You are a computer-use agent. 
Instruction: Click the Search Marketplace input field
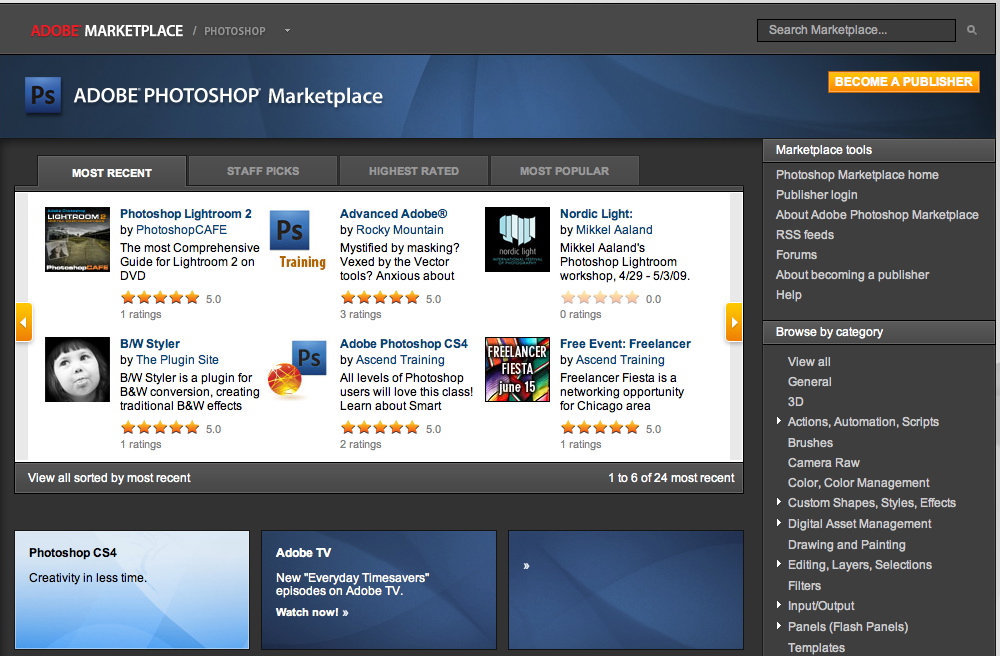pos(856,30)
